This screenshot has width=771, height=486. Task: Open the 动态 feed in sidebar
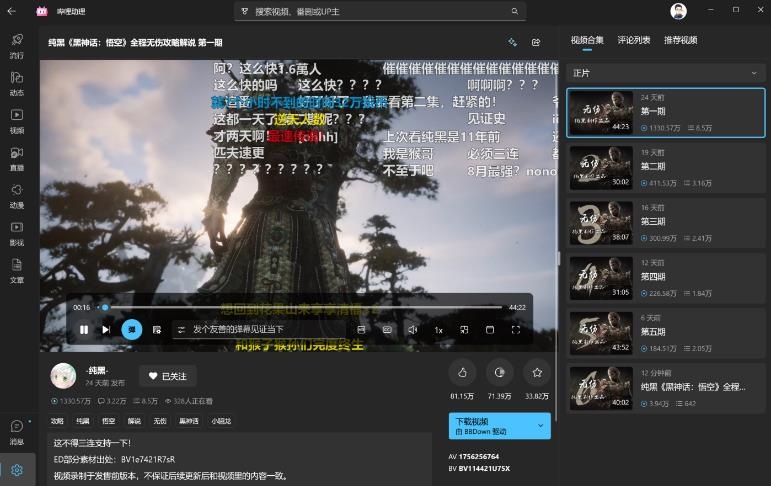click(x=17, y=83)
